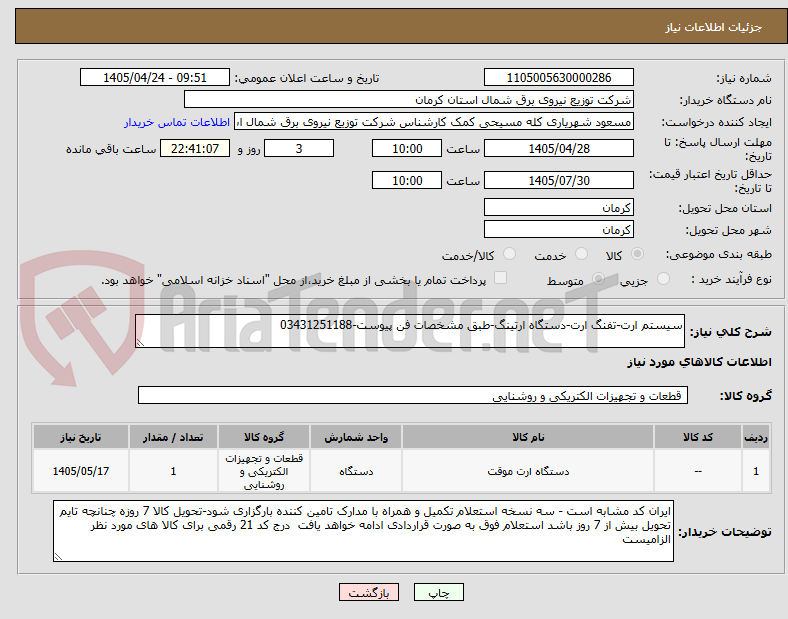Click the resize handle of description textarea
Viewport: 788px width, 619px height.
tap(140, 343)
